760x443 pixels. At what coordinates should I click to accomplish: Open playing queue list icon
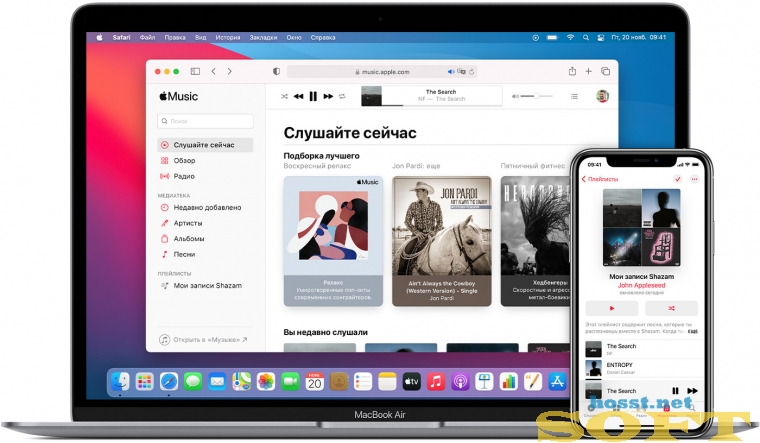click(574, 96)
